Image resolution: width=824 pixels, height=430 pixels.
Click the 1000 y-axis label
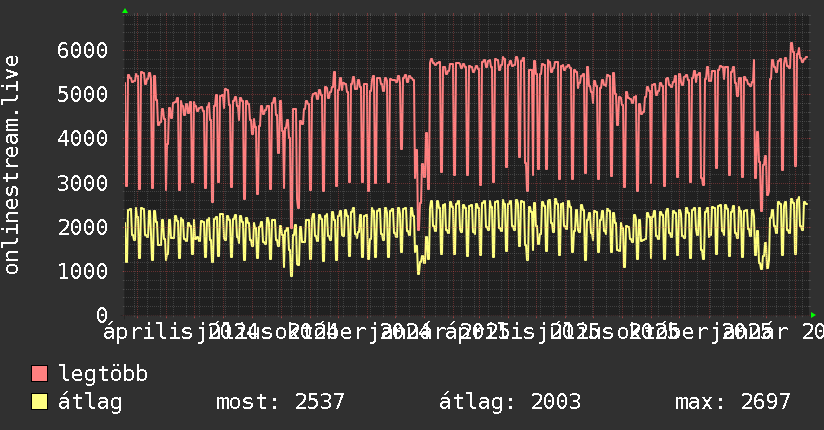(83, 271)
